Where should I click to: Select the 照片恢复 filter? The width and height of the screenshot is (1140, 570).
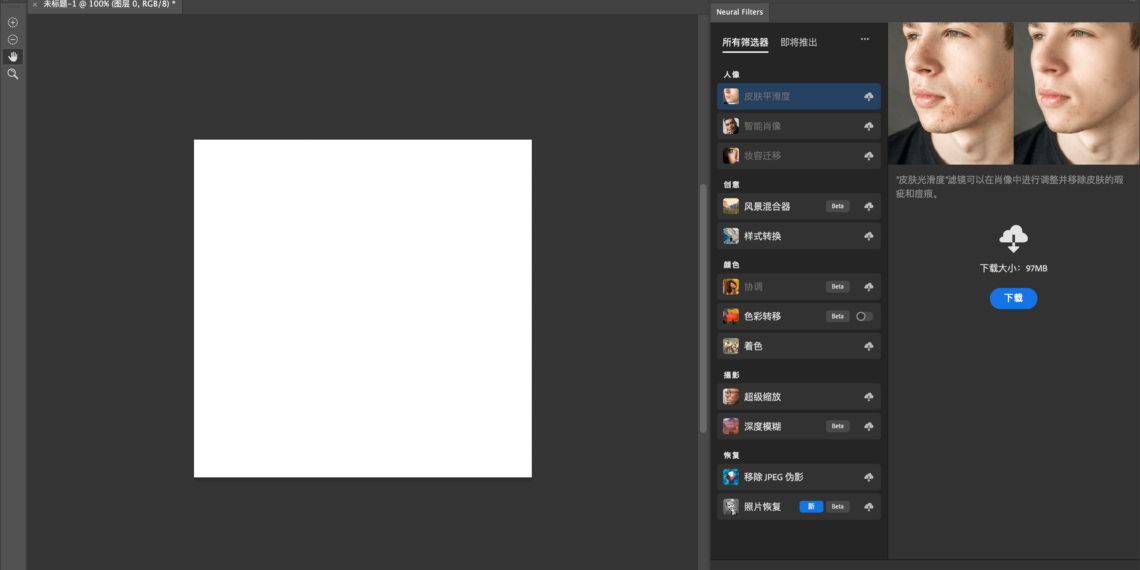[798, 507]
